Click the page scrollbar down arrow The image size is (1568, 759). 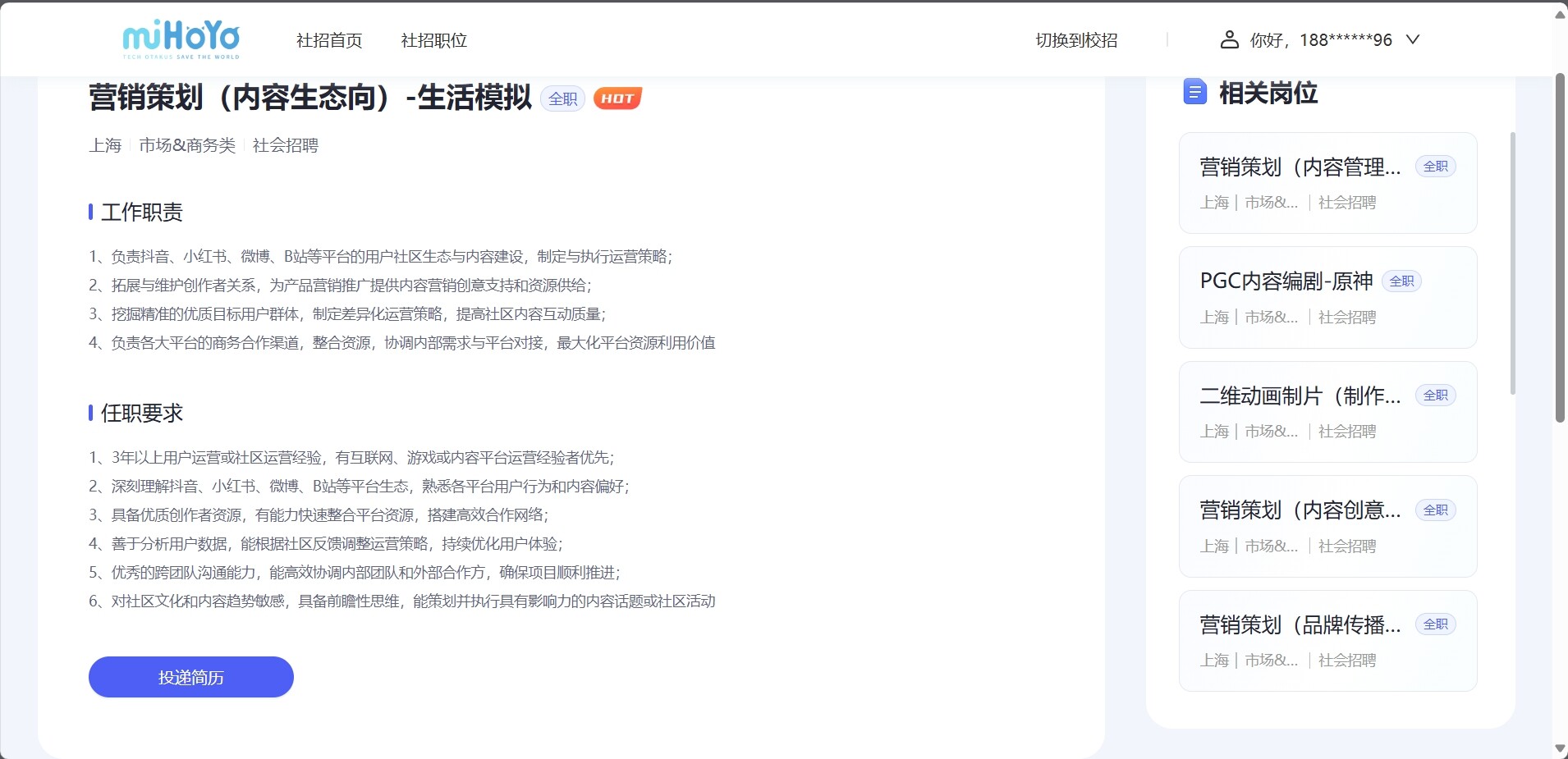[1560, 748]
